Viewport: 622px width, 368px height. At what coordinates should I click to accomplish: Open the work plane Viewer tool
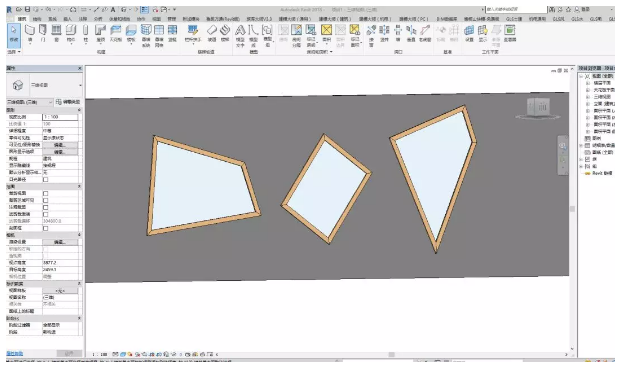click(510, 33)
